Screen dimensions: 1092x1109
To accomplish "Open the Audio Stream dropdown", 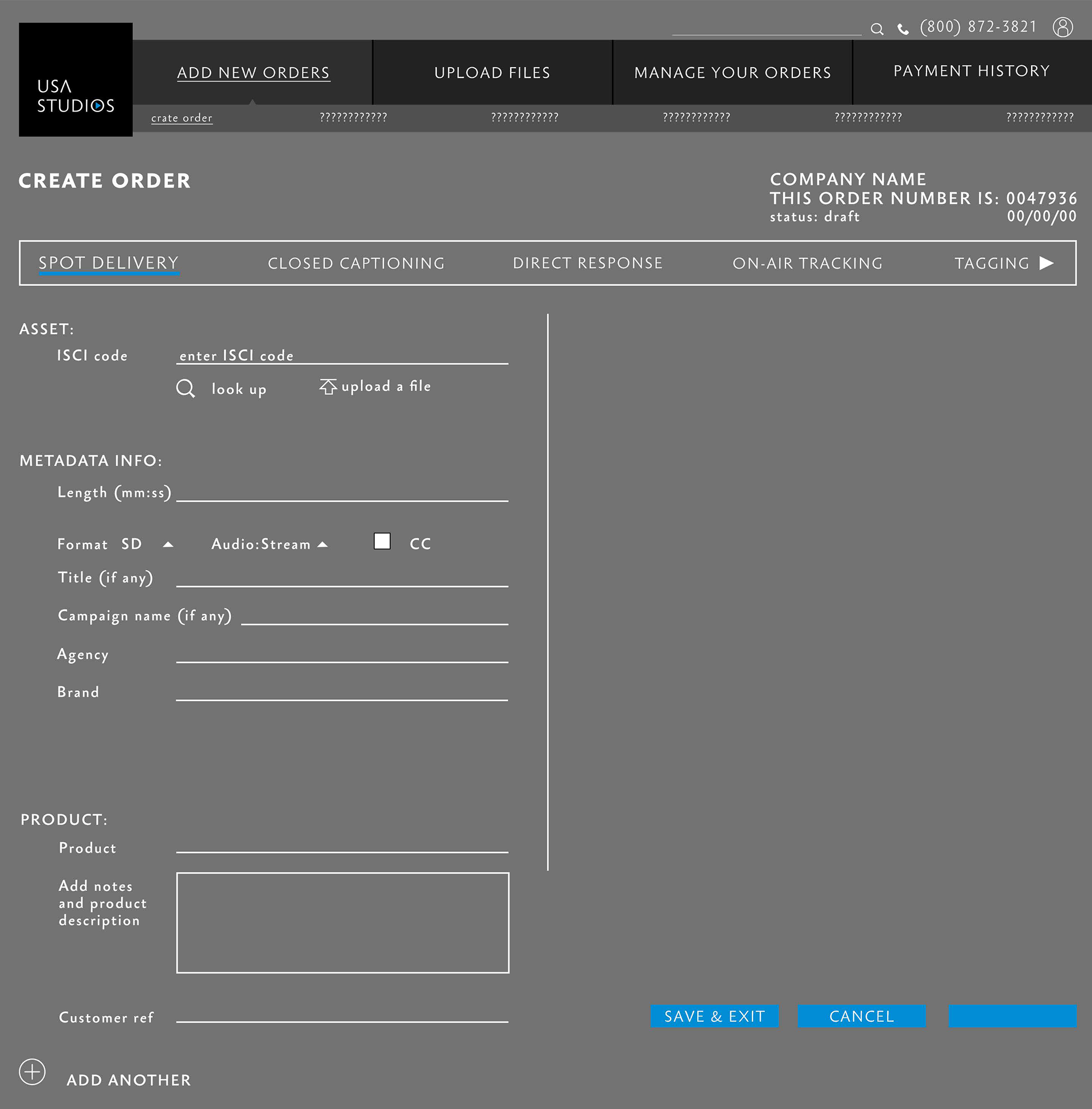I will (323, 545).
